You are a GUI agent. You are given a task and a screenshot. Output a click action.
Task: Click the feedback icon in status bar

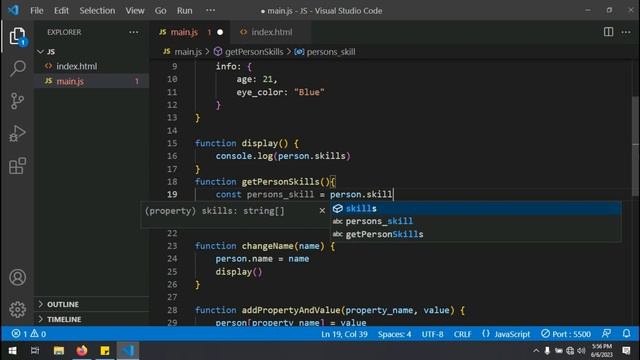click(607, 333)
